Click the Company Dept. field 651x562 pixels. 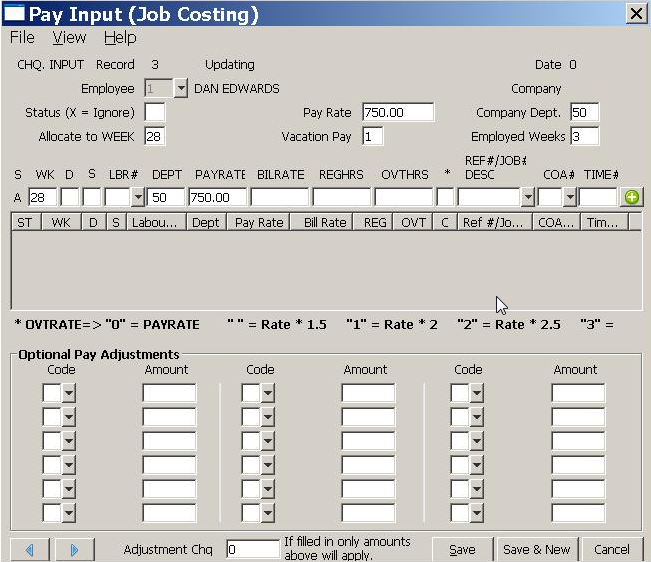click(x=584, y=112)
